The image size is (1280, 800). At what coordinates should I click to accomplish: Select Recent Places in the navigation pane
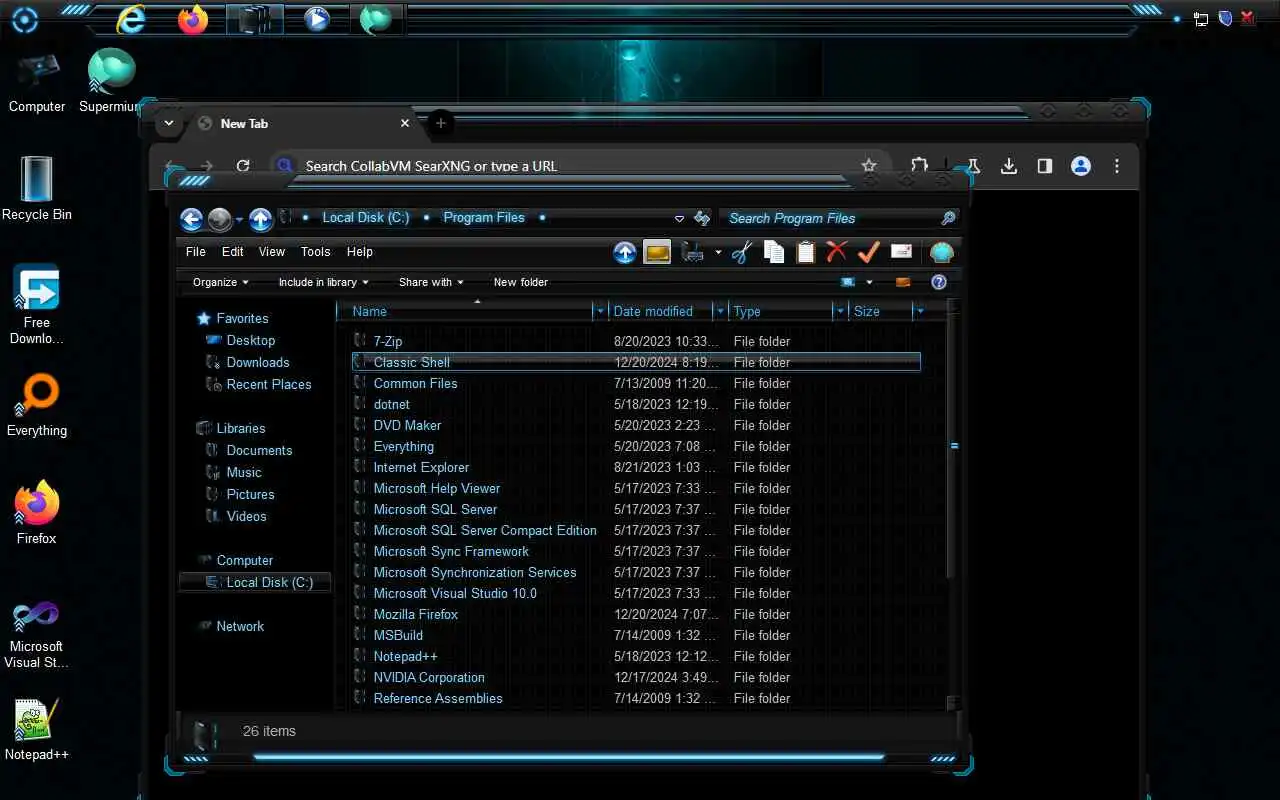coord(268,384)
